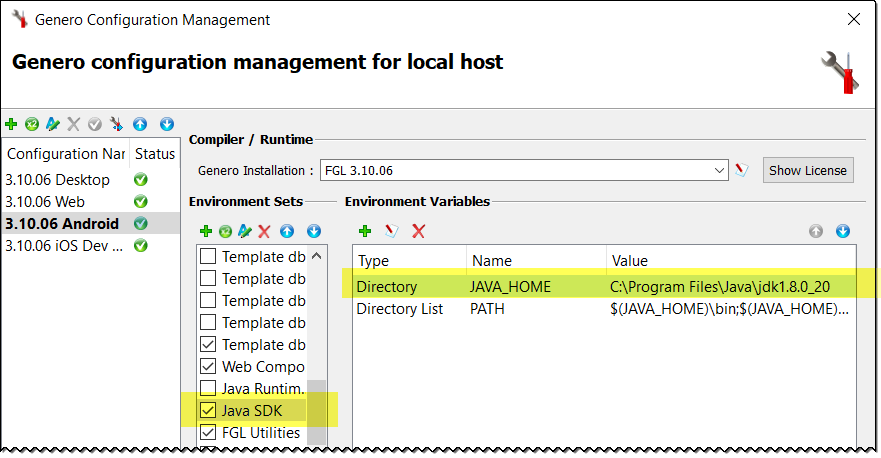Click status icon of 3.10.06 Web
The image size is (881, 458).
(x=140, y=202)
